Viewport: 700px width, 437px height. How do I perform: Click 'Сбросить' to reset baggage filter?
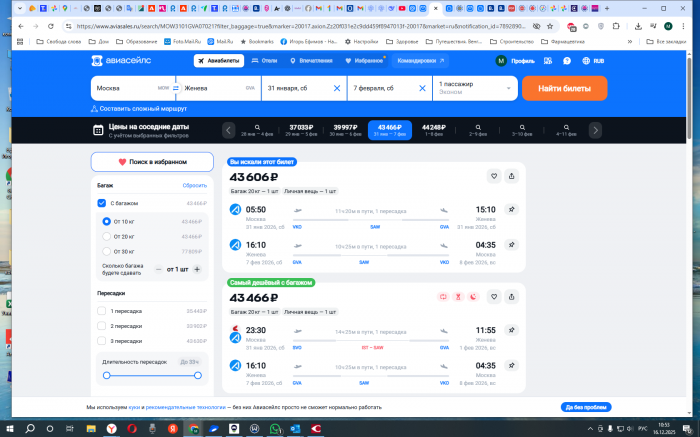194,186
